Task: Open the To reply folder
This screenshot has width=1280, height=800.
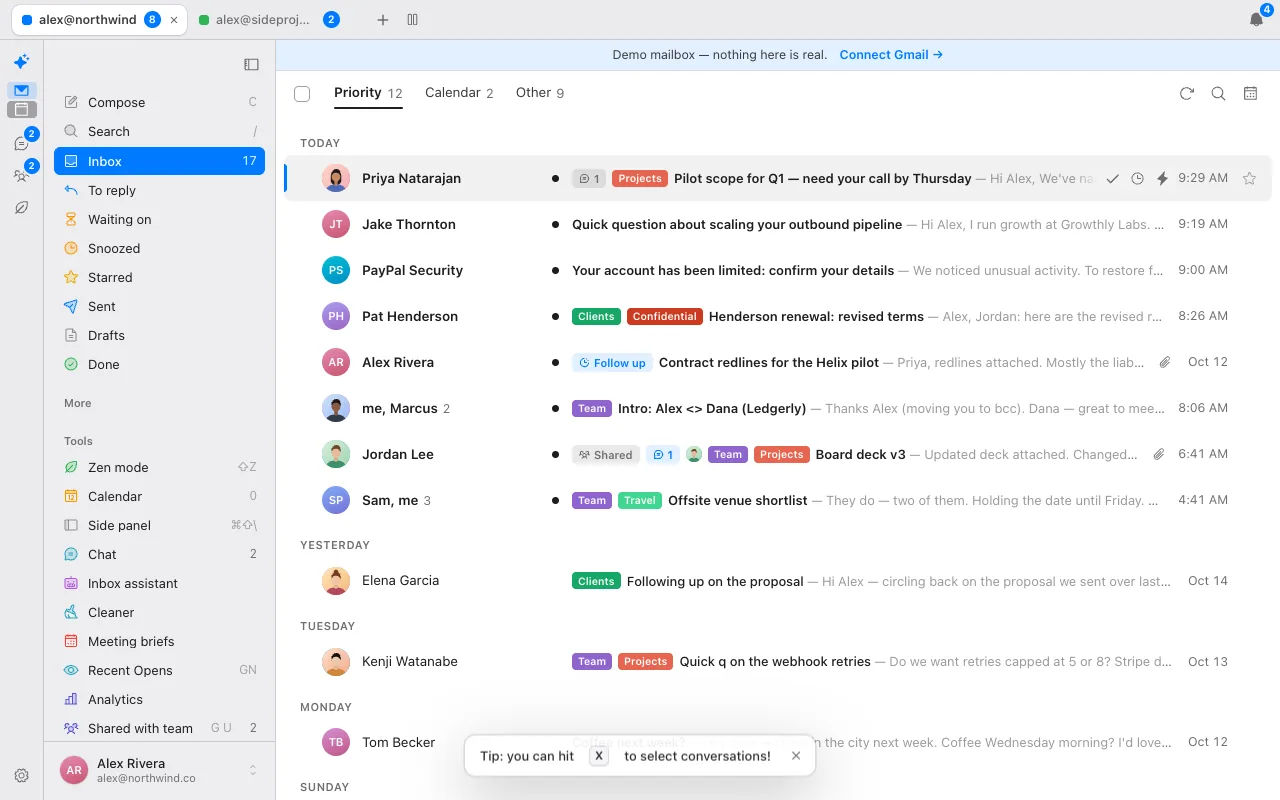Action: coord(160,190)
